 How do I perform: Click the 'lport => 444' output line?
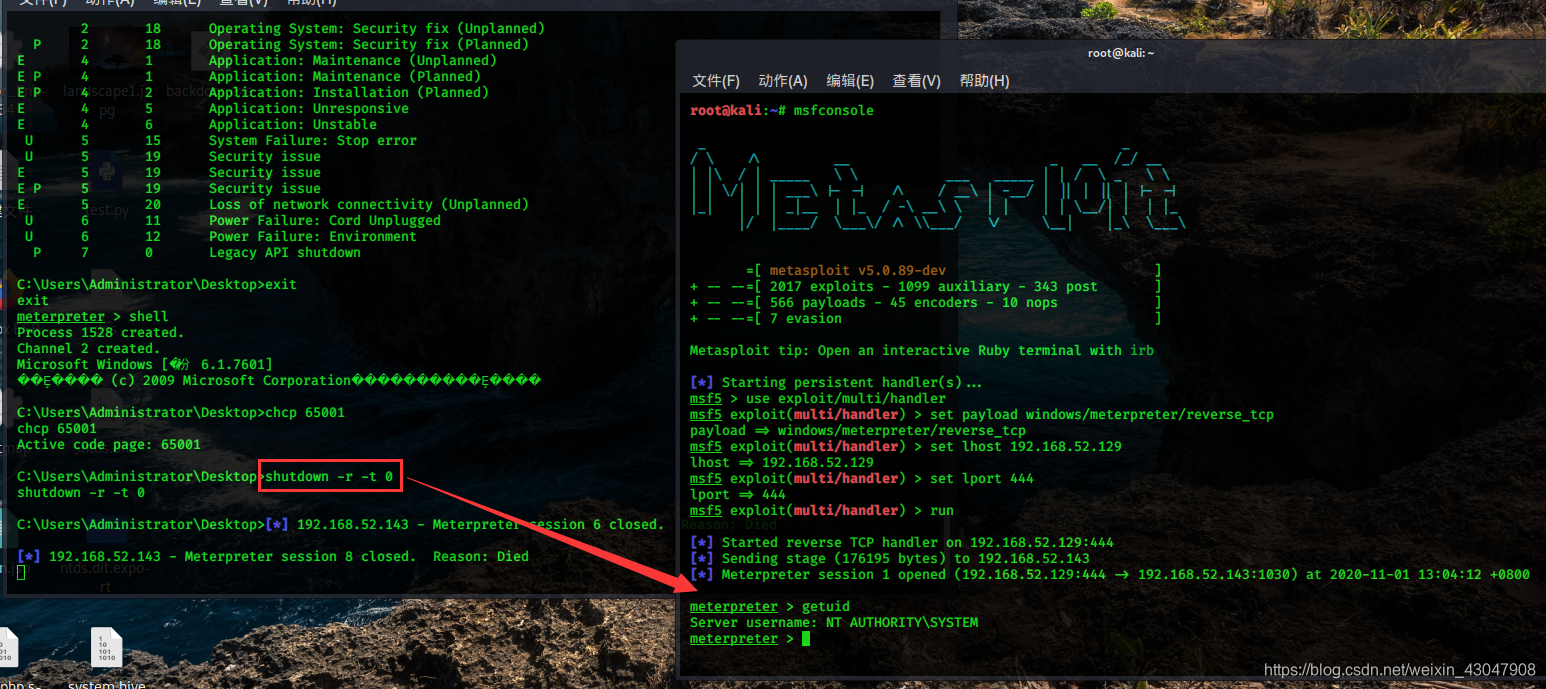coord(737,494)
